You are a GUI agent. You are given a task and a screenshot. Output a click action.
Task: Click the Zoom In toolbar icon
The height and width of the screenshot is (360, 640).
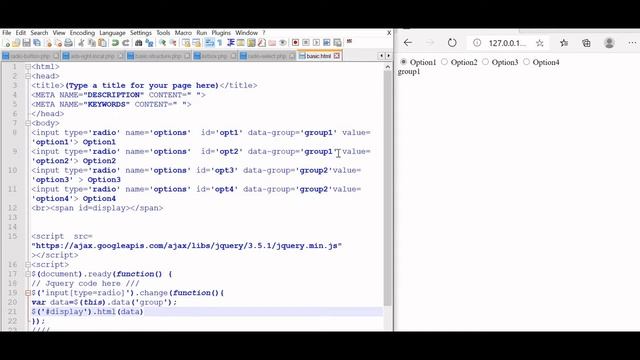(162, 42)
